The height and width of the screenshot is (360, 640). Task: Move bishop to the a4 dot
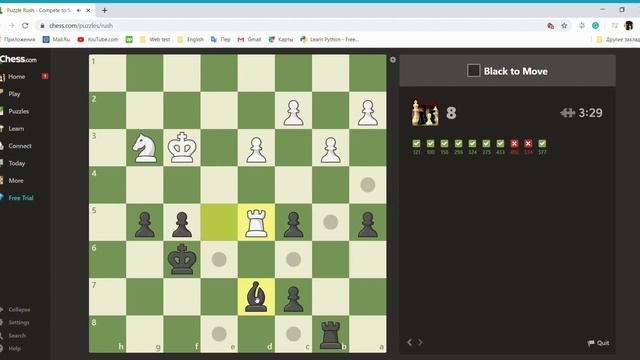367,185
